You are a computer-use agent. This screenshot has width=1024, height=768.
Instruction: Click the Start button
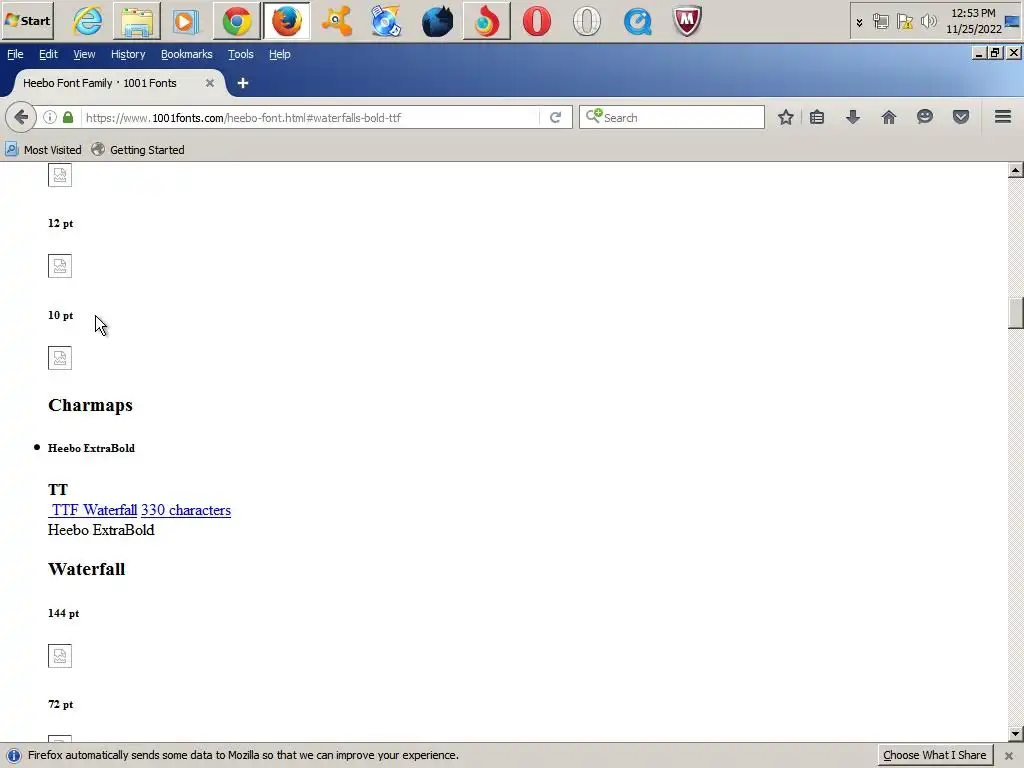[27, 21]
